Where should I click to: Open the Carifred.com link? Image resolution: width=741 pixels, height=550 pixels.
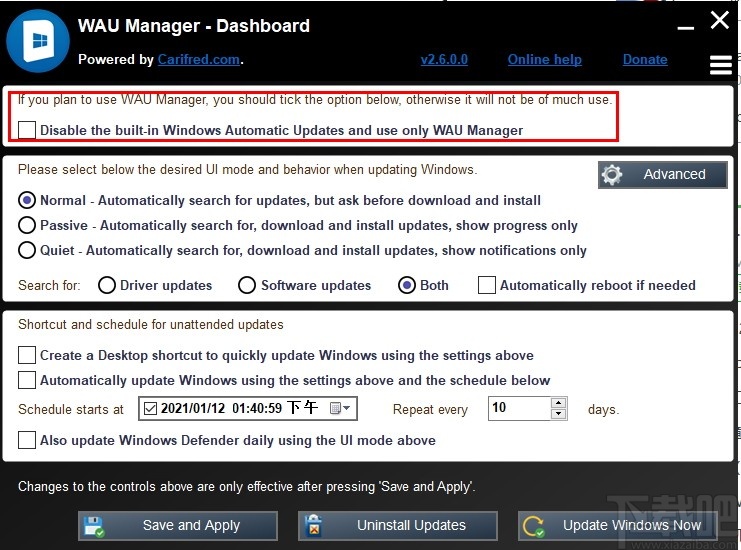pos(198,60)
